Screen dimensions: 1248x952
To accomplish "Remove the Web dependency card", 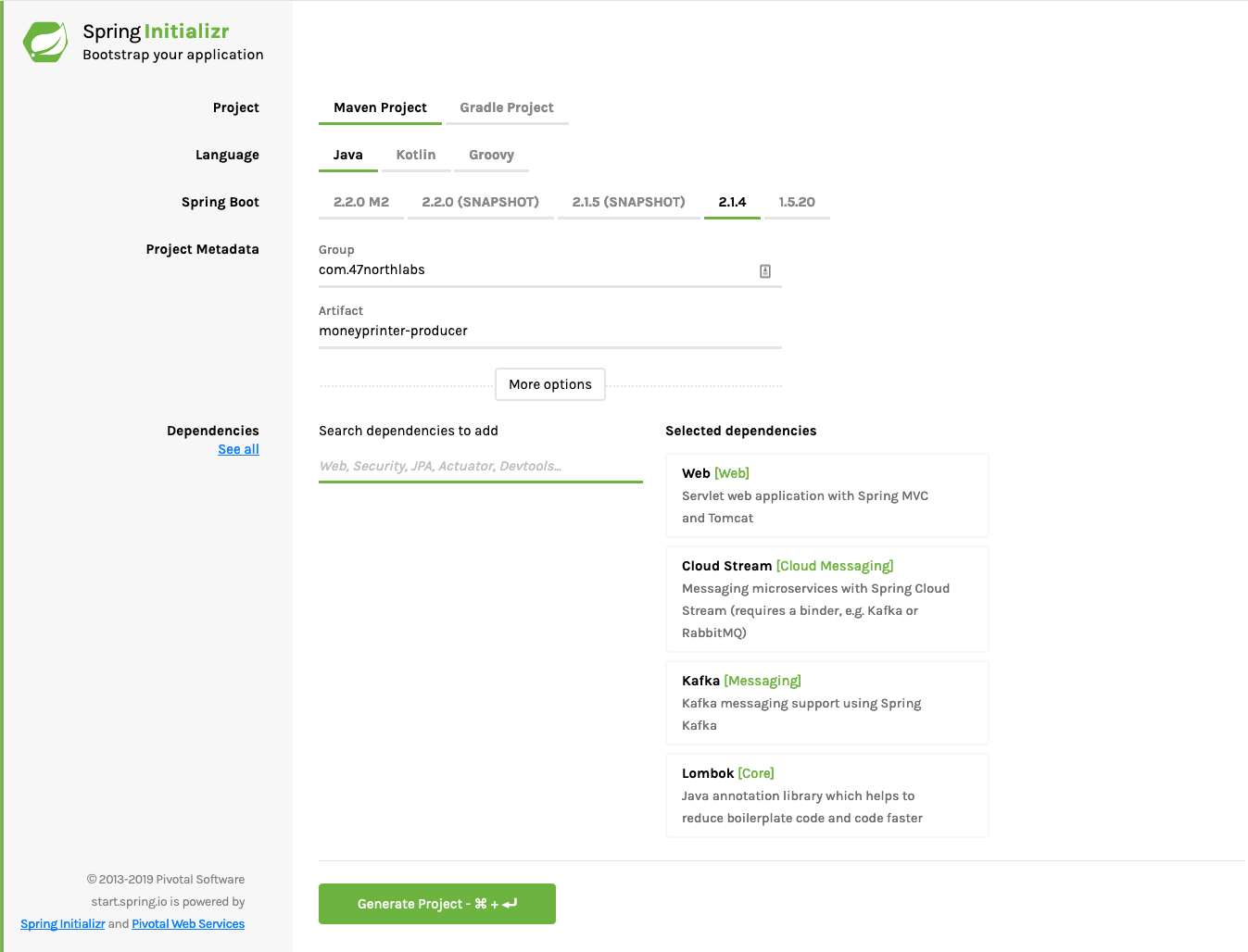I will 827,495.
